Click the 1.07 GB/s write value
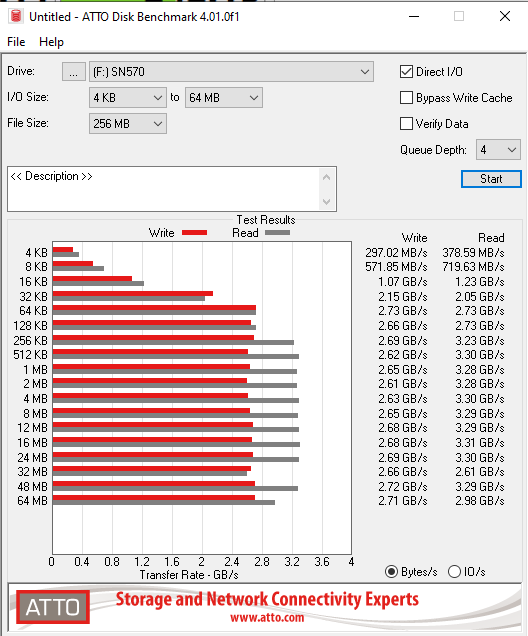The image size is (528, 636). coord(403,281)
